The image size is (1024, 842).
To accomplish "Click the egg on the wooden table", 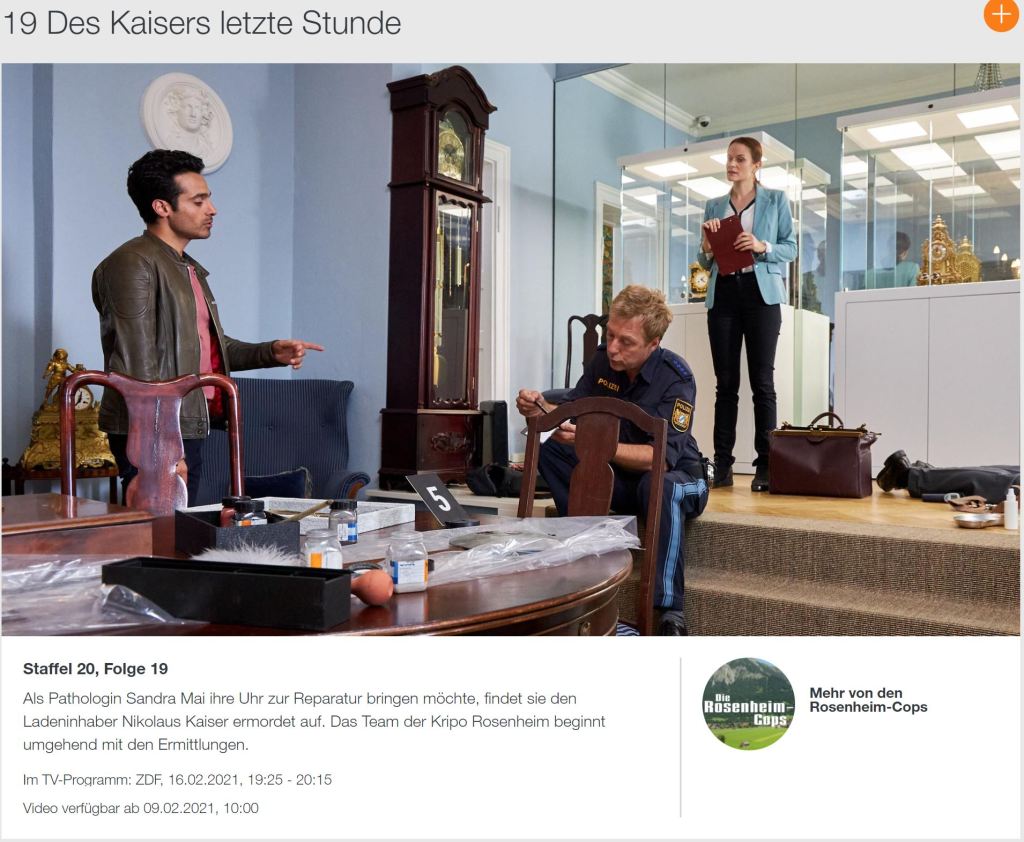I will [372, 586].
